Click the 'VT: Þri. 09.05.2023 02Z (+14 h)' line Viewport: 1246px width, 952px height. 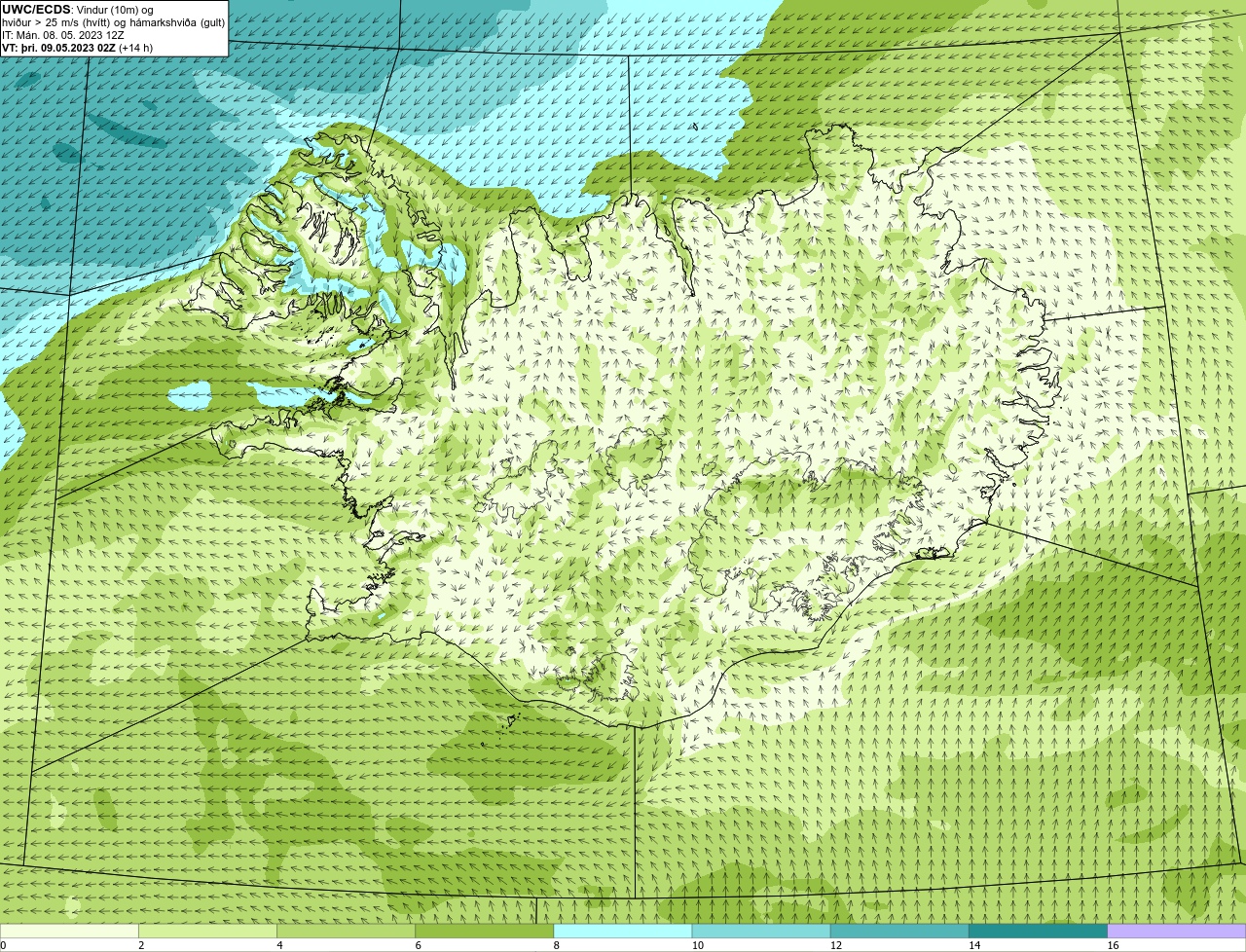tap(78, 48)
